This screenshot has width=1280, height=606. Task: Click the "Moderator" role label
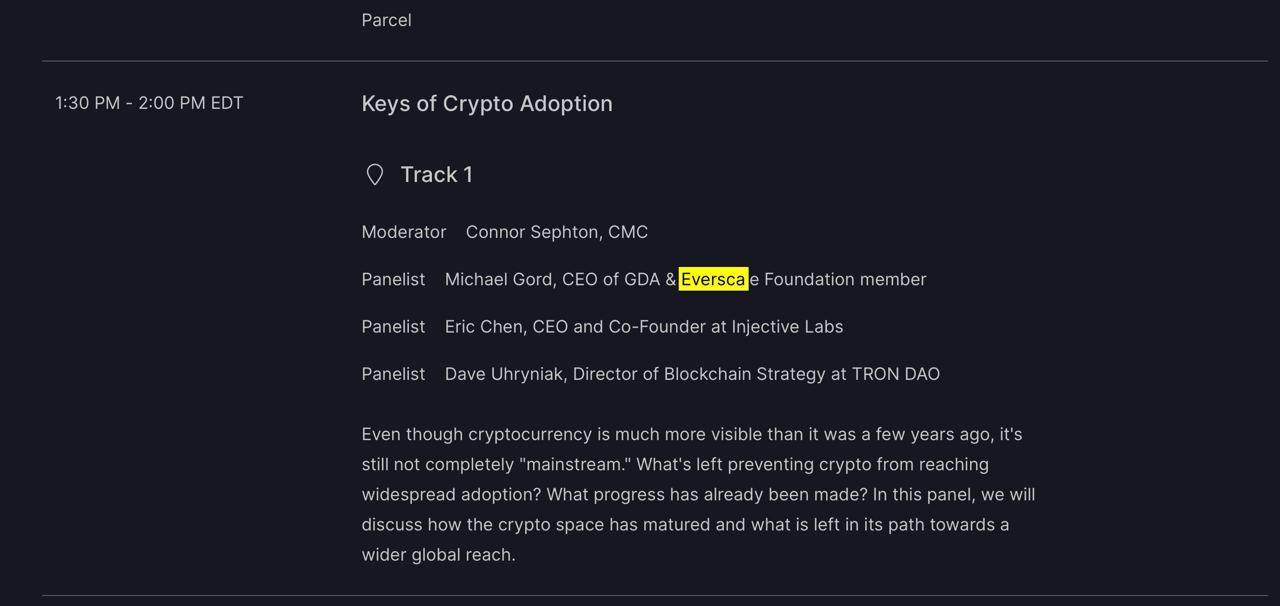(x=404, y=232)
